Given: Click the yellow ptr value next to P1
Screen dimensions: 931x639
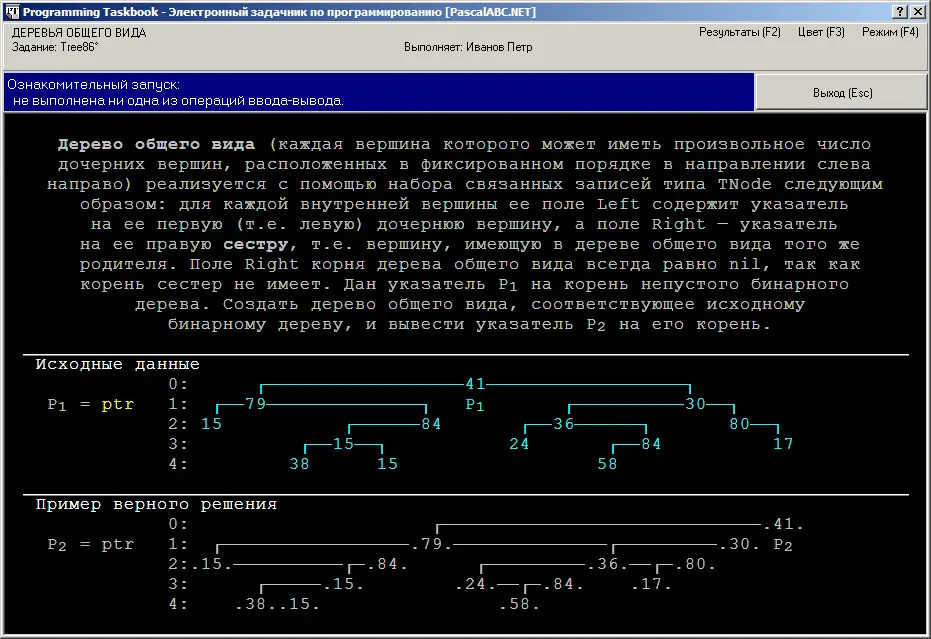Looking at the screenshot, I should point(118,404).
